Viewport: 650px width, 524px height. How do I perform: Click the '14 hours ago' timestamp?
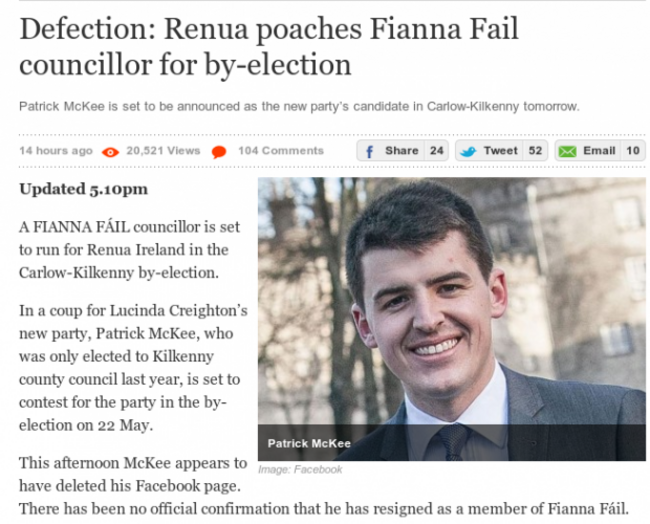click(x=56, y=151)
